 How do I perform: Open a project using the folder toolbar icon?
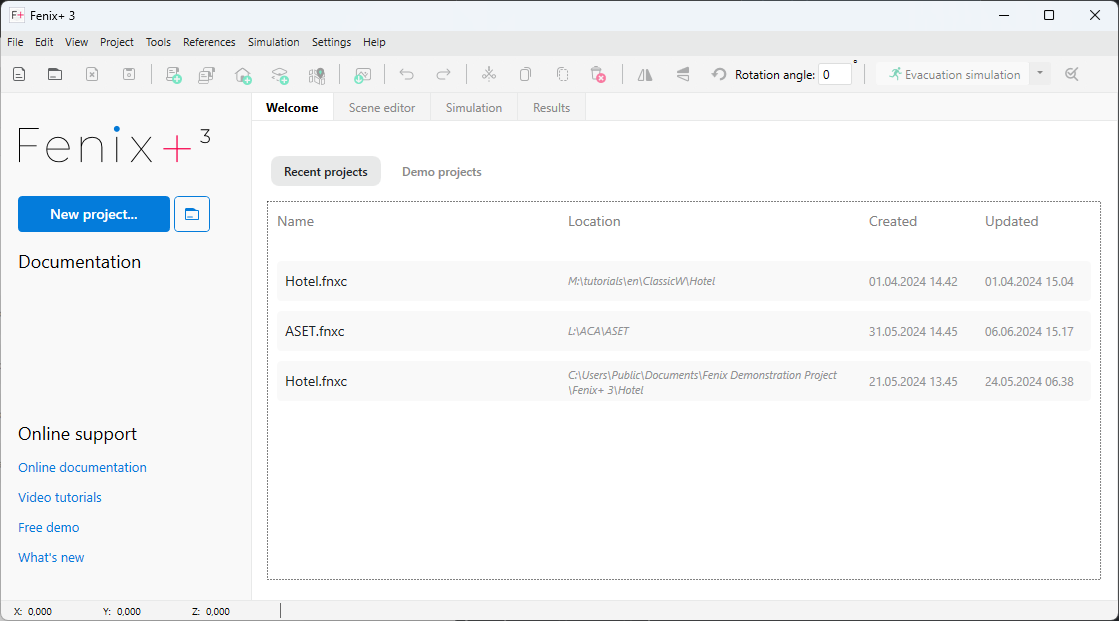click(x=55, y=74)
